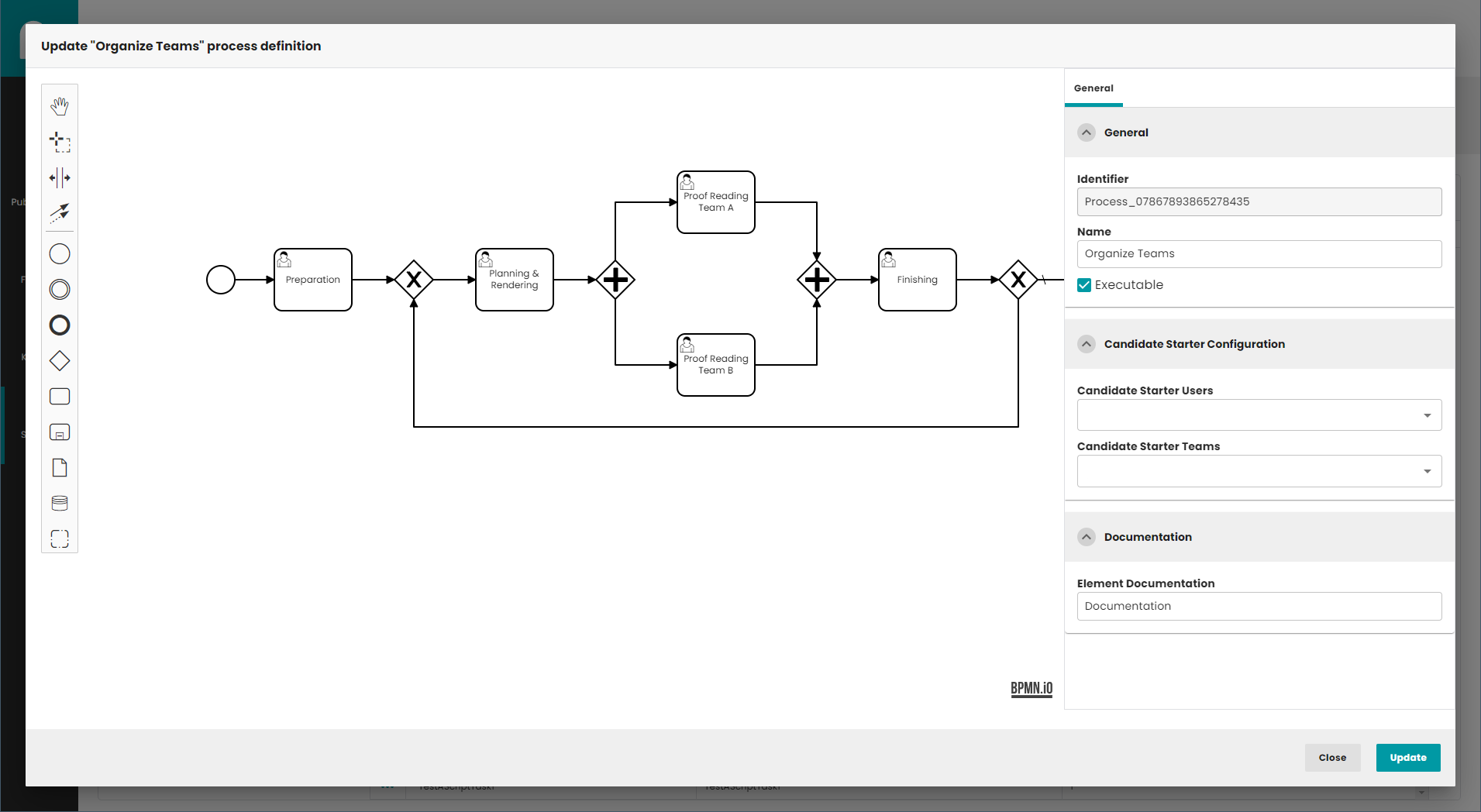Switch to the General tab
The width and height of the screenshot is (1481, 812).
tap(1094, 88)
